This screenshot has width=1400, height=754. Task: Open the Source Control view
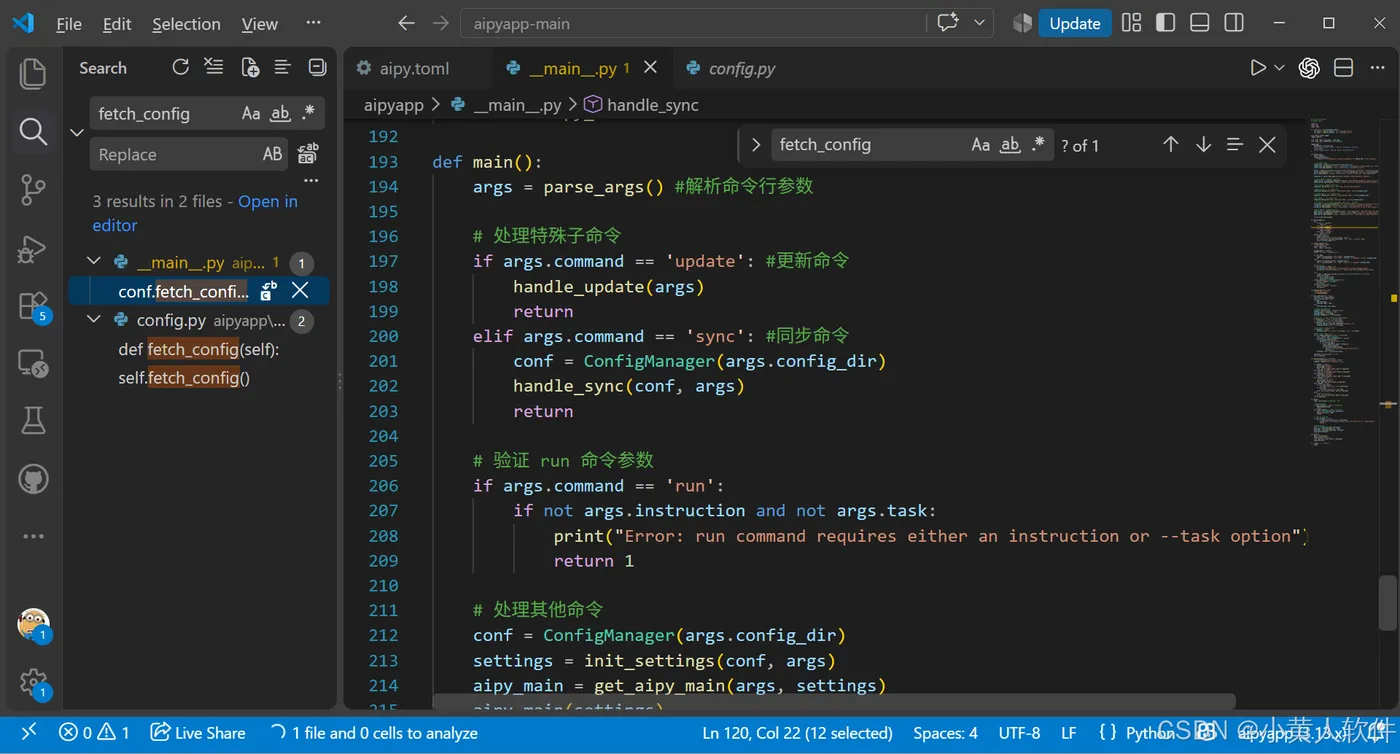(x=33, y=189)
